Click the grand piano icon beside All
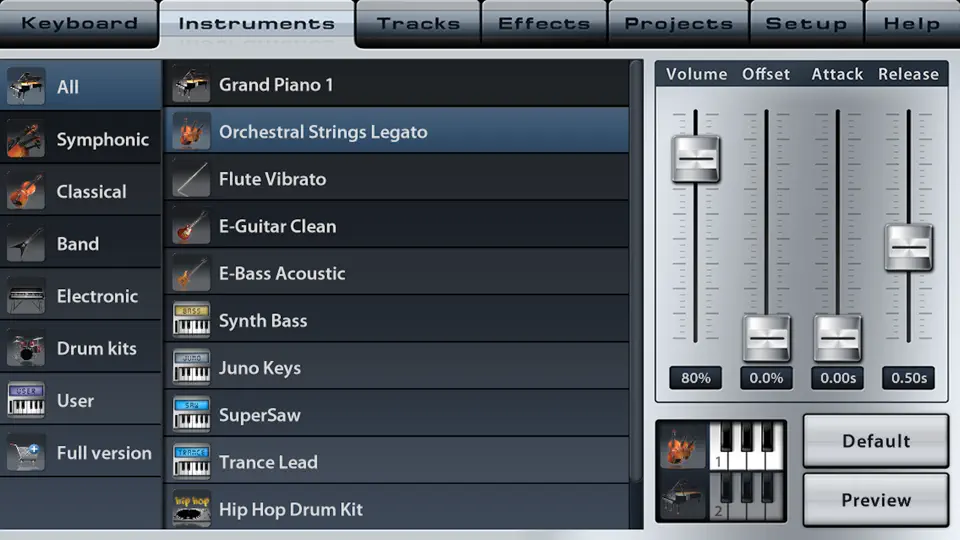 pos(26,86)
